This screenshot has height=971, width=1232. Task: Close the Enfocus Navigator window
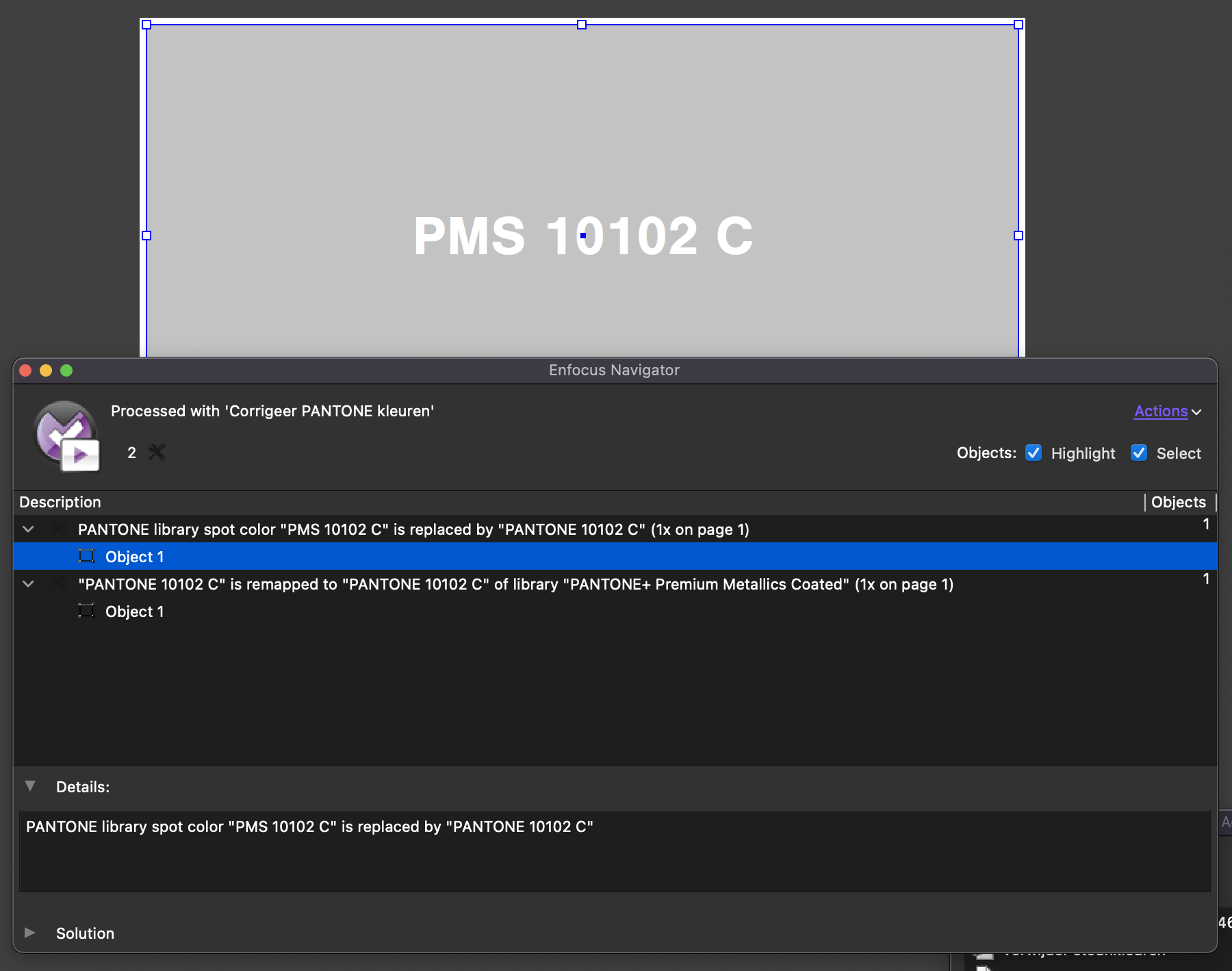pyautogui.click(x=26, y=370)
